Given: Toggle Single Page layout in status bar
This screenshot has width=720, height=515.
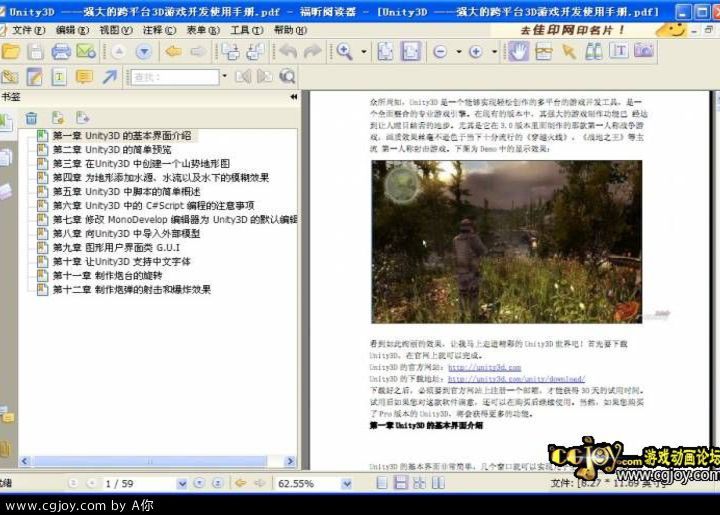Looking at the screenshot, I should (382, 483).
